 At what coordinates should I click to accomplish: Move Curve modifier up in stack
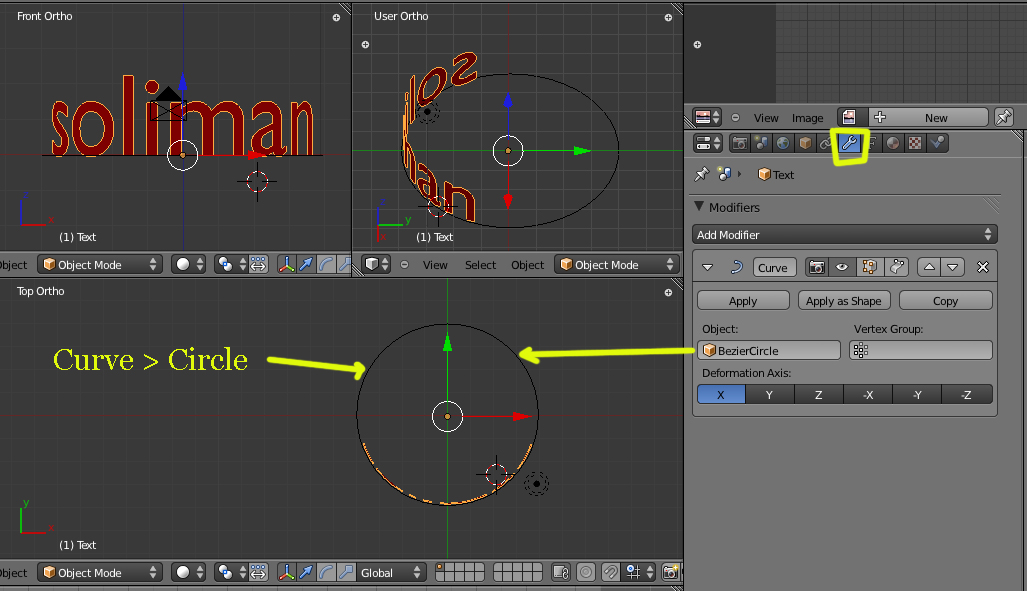pyautogui.click(x=929, y=267)
